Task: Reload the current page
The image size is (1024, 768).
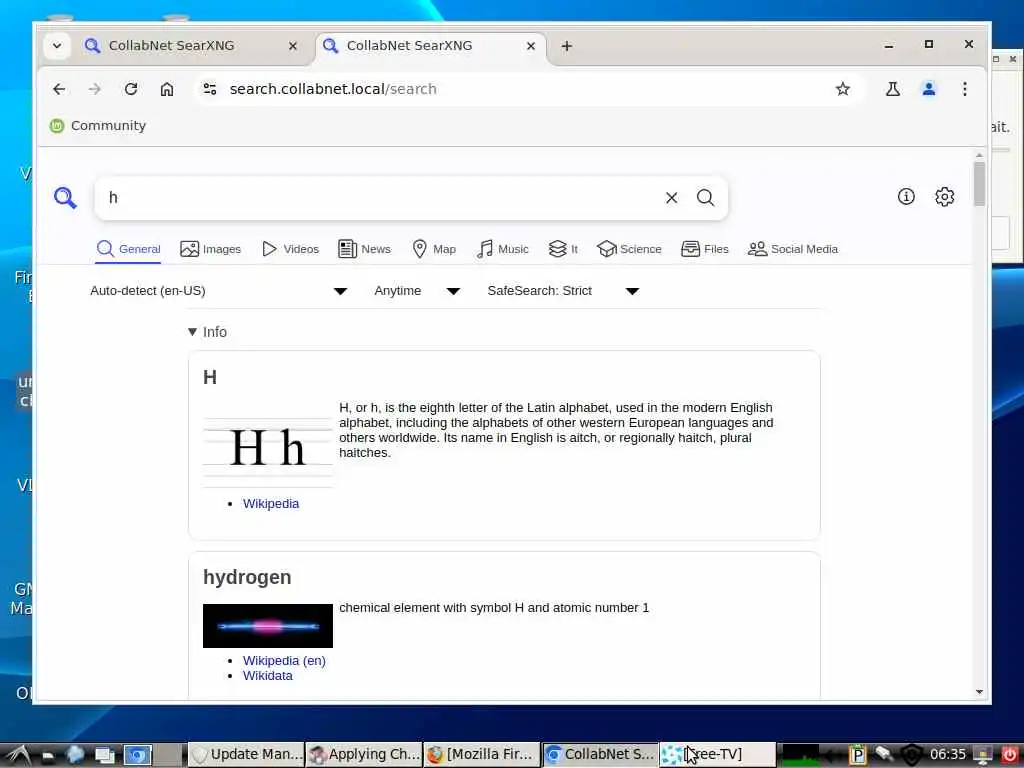Action: point(131,89)
